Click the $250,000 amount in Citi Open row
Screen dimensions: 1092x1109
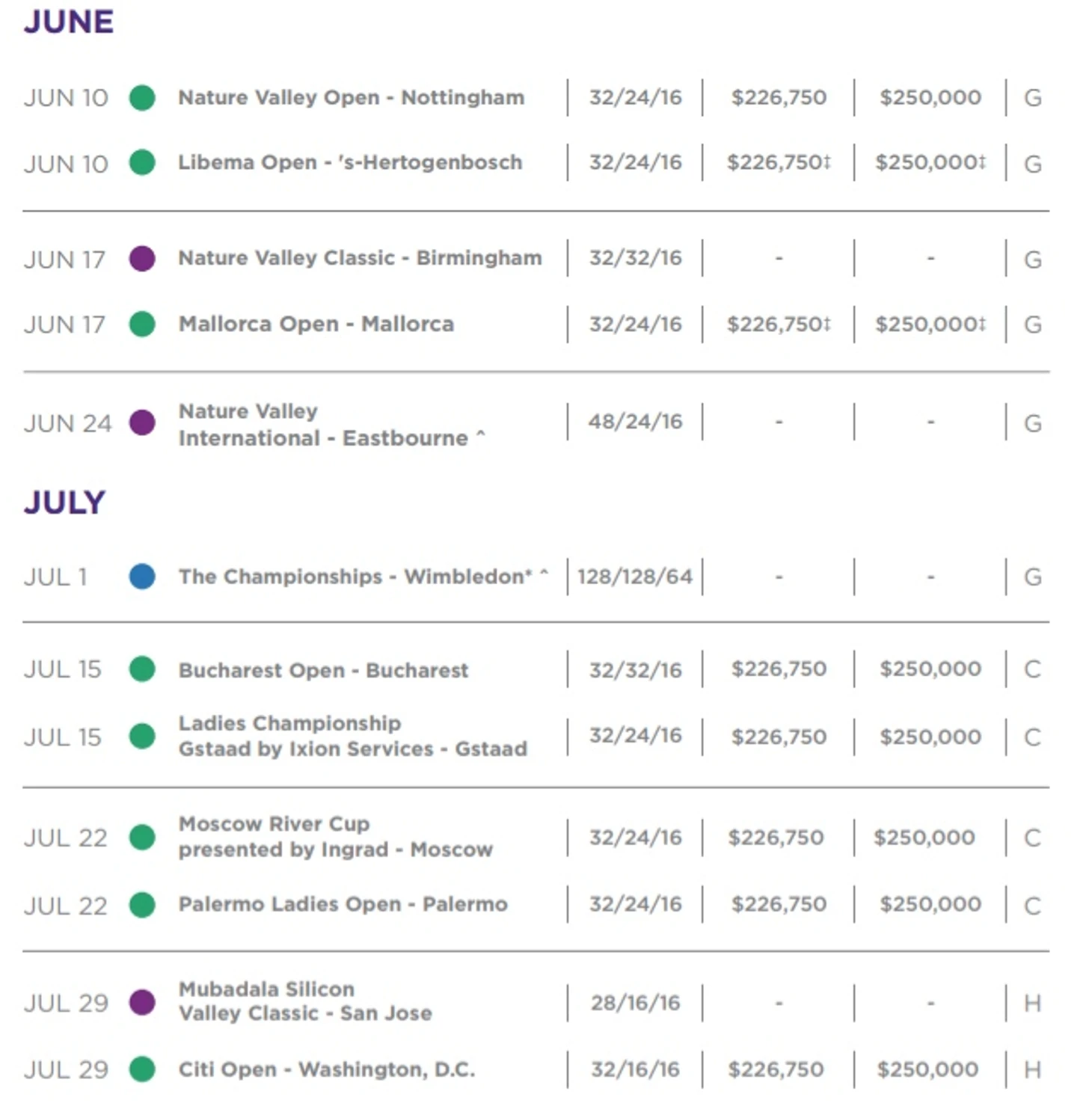point(927,1069)
